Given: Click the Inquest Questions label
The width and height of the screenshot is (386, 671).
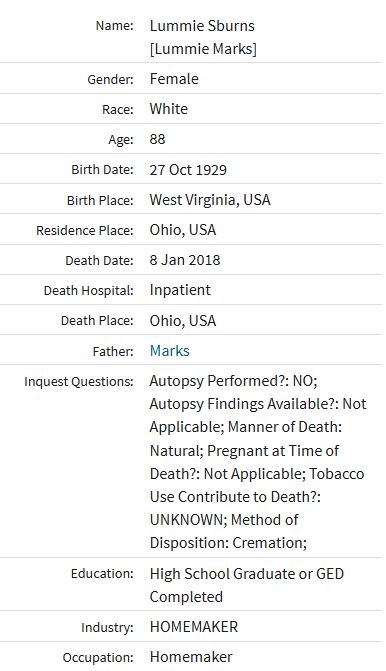Looking at the screenshot, I should click(x=79, y=381).
